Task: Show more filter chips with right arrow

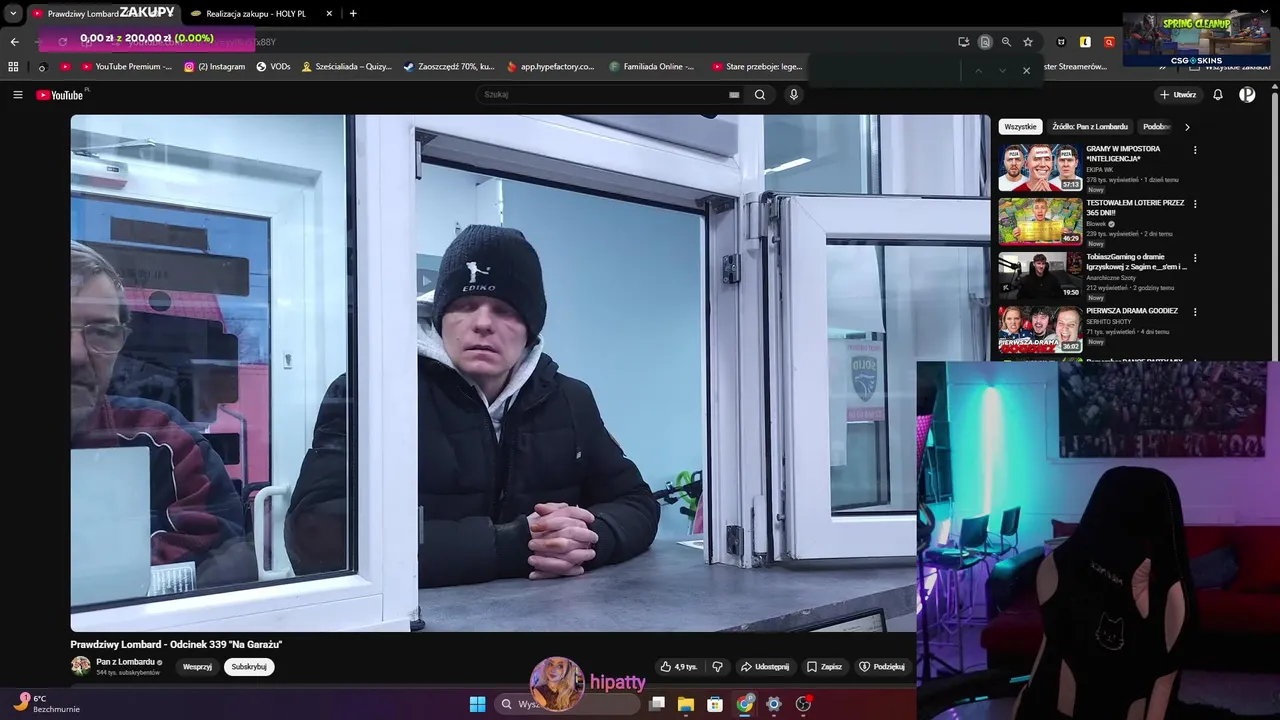Action: (x=1187, y=127)
